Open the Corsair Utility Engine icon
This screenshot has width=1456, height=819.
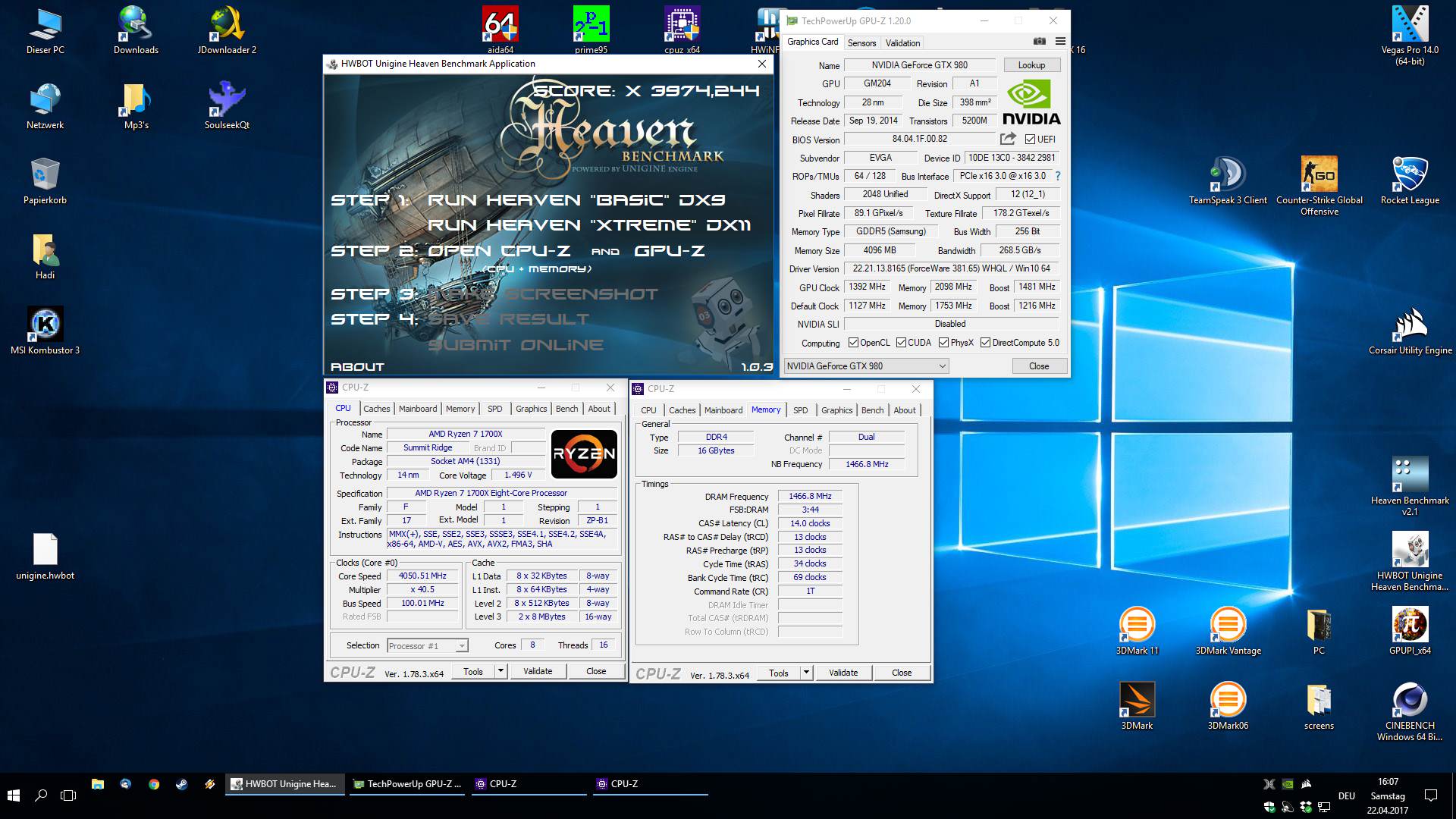[x=1410, y=330]
